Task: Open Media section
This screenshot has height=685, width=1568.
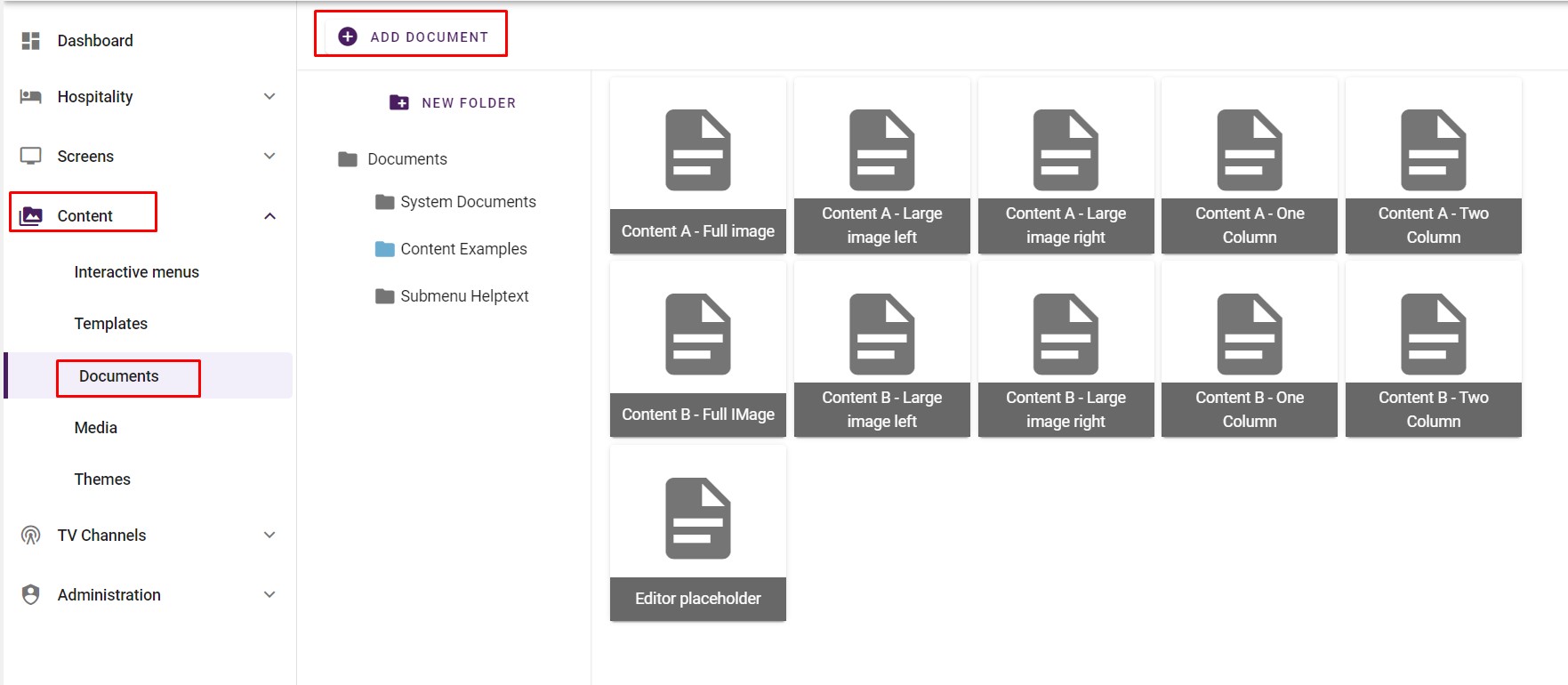Action: pos(96,428)
